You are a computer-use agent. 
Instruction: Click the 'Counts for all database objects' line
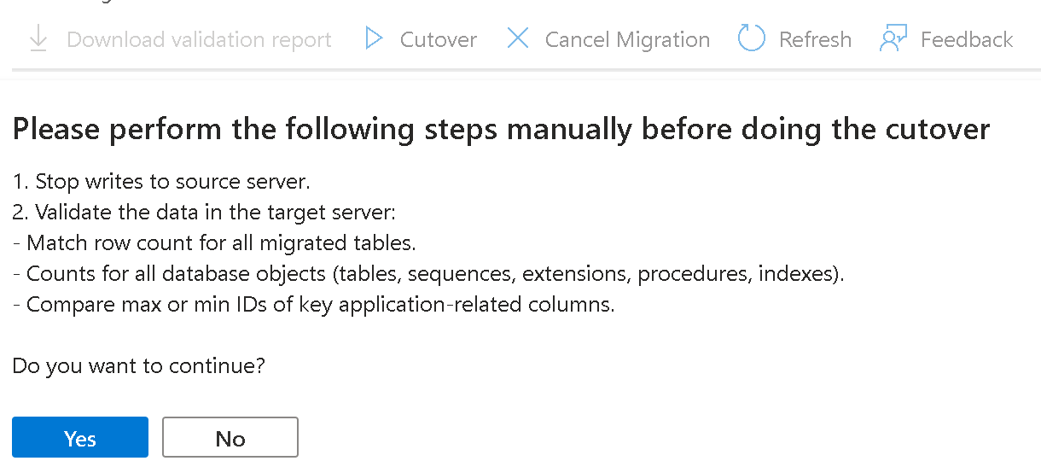(428, 274)
